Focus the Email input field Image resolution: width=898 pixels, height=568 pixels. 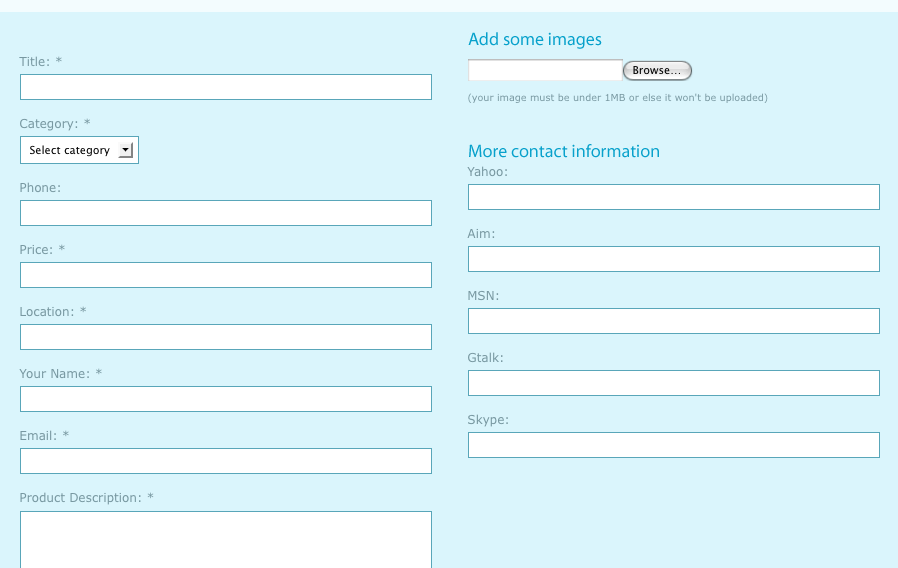click(226, 461)
